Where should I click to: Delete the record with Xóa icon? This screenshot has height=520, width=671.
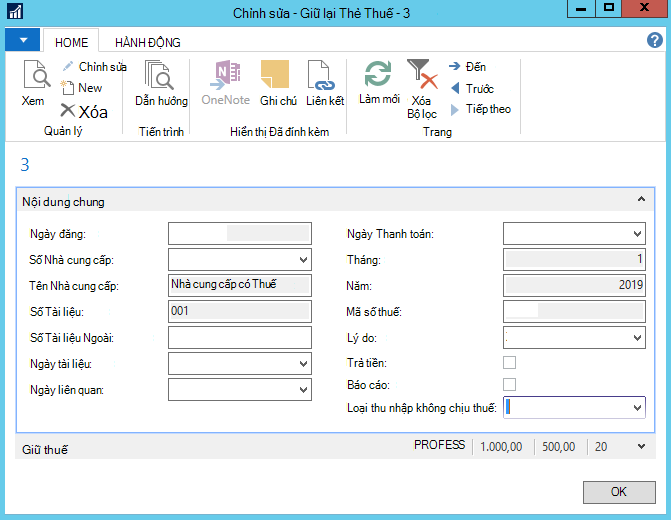pyautogui.click(x=68, y=110)
